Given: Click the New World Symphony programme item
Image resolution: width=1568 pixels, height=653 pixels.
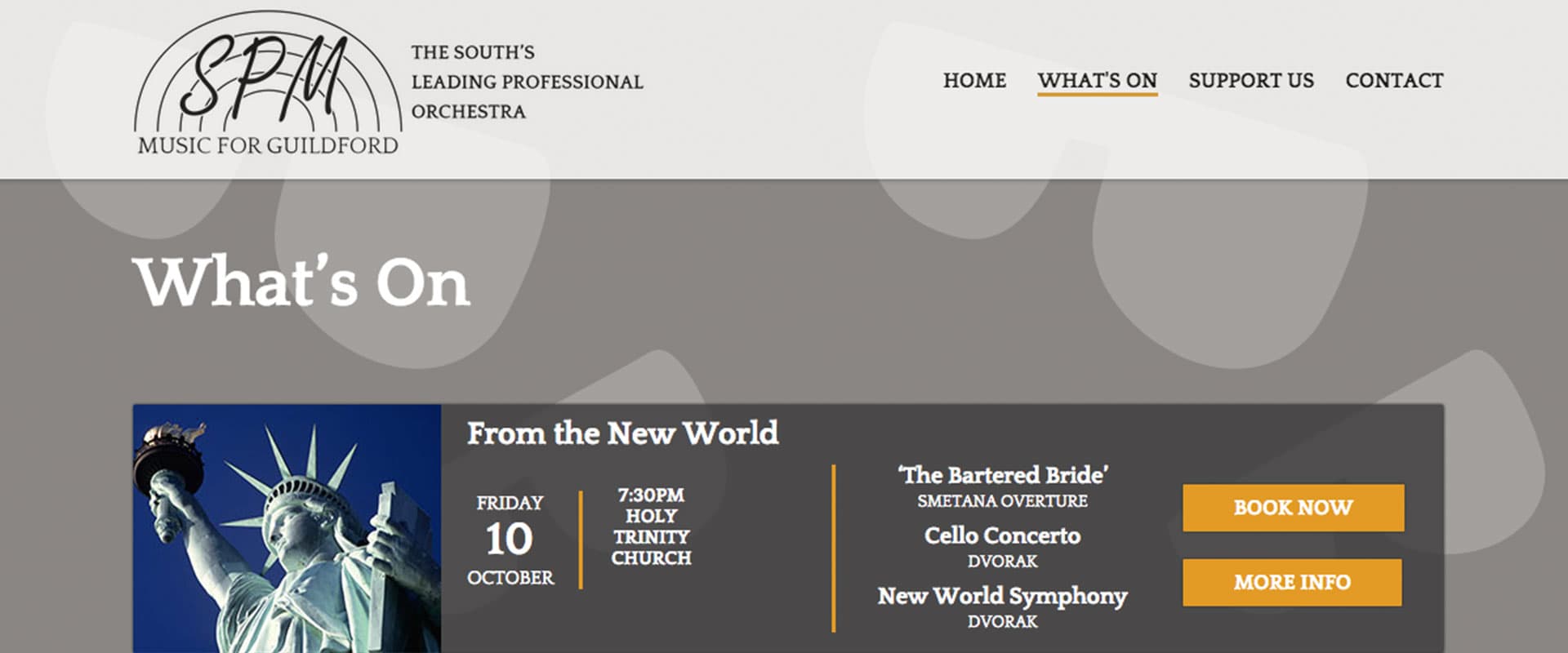Looking at the screenshot, I should pyautogui.click(x=1002, y=597).
